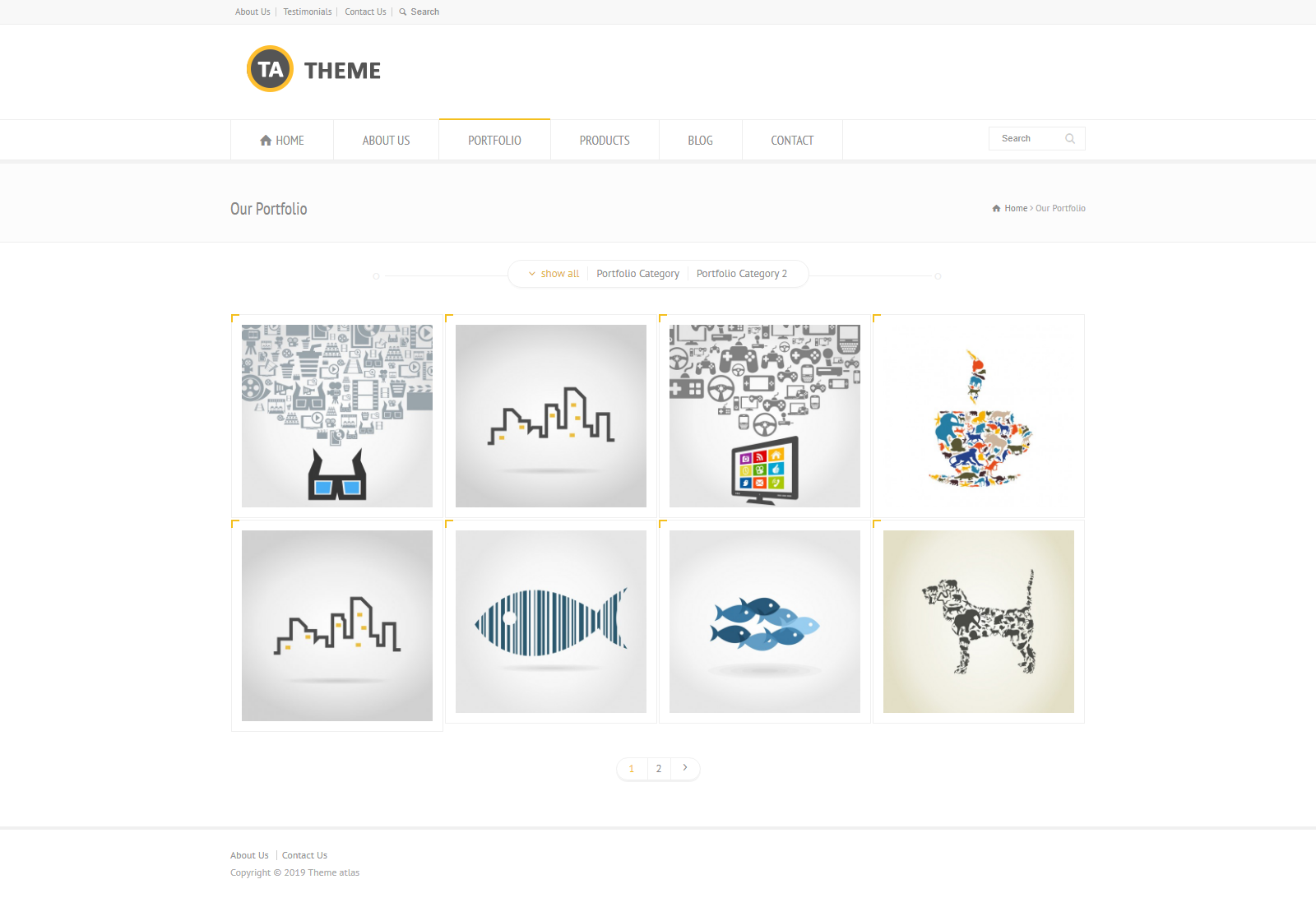
Task: Open the CONTACT menu item
Action: (792, 141)
